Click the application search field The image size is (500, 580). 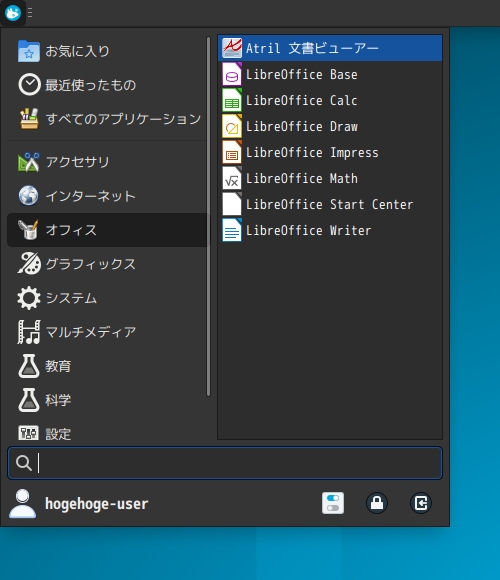coord(225,463)
